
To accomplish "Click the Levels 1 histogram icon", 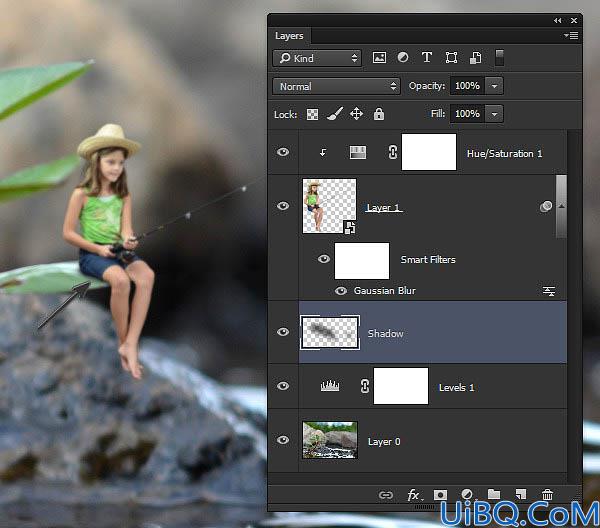I will coord(330,386).
